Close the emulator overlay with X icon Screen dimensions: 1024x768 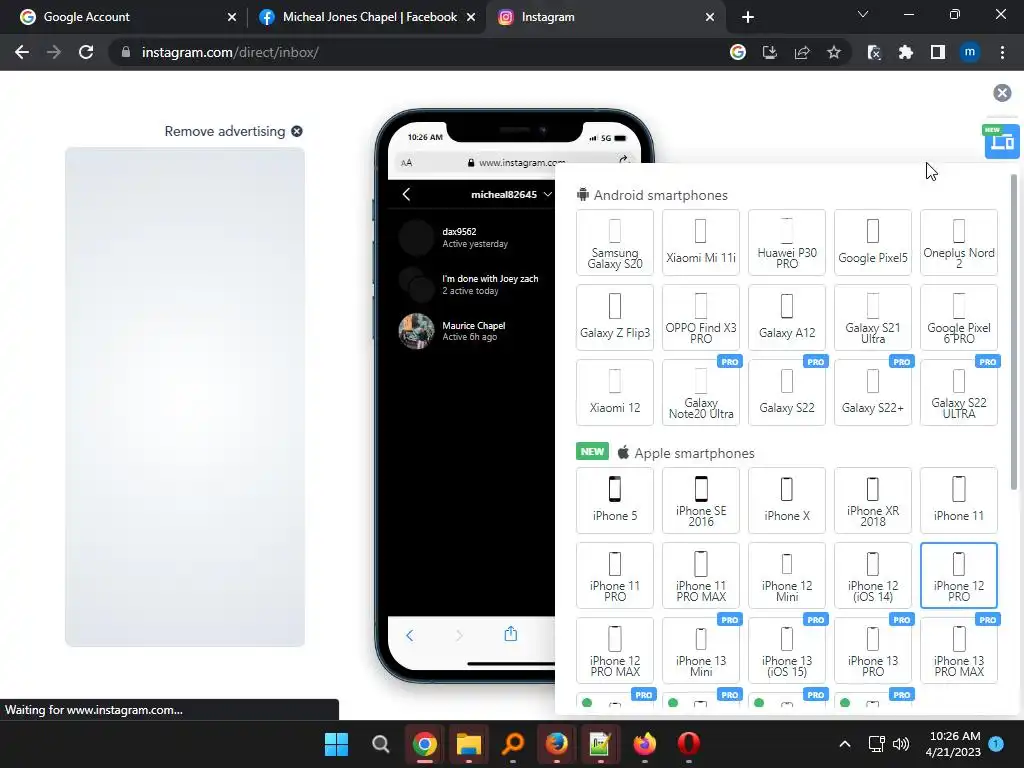click(1002, 93)
